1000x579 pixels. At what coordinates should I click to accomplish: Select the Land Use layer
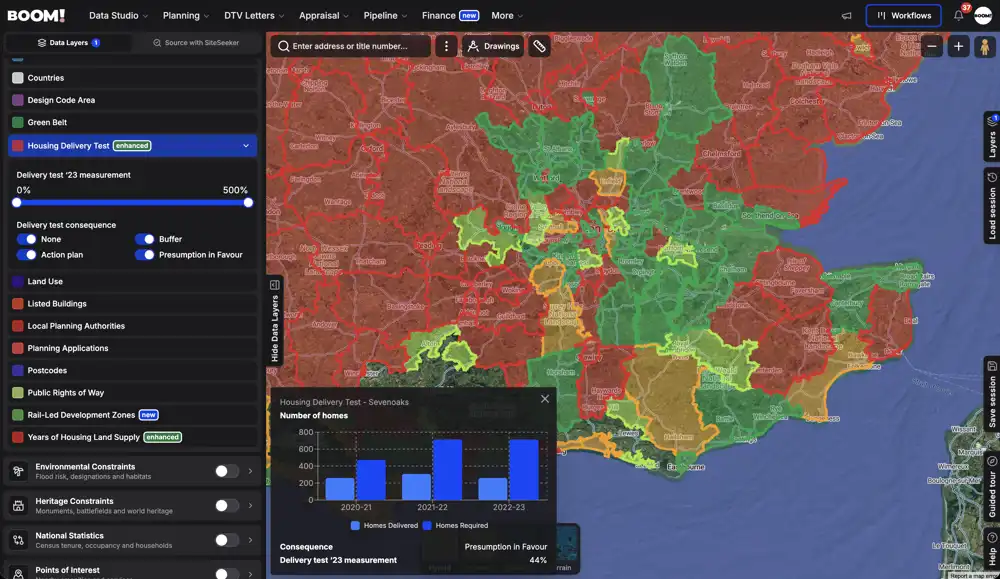pyautogui.click(x=133, y=281)
